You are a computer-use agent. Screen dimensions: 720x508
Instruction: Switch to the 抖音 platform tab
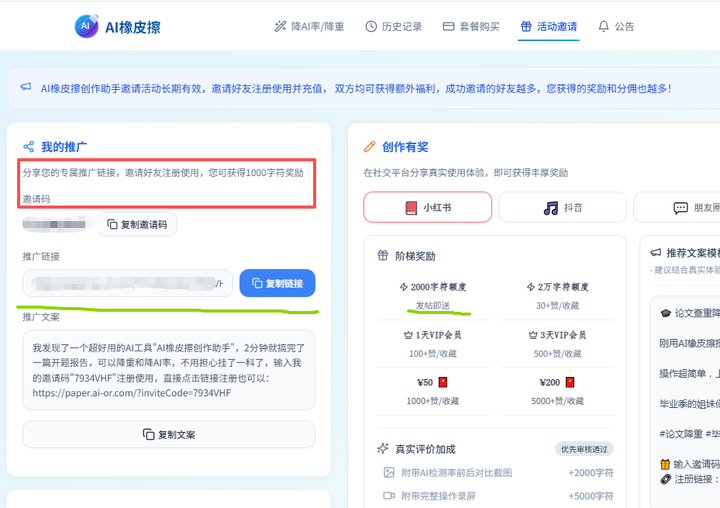click(x=561, y=208)
